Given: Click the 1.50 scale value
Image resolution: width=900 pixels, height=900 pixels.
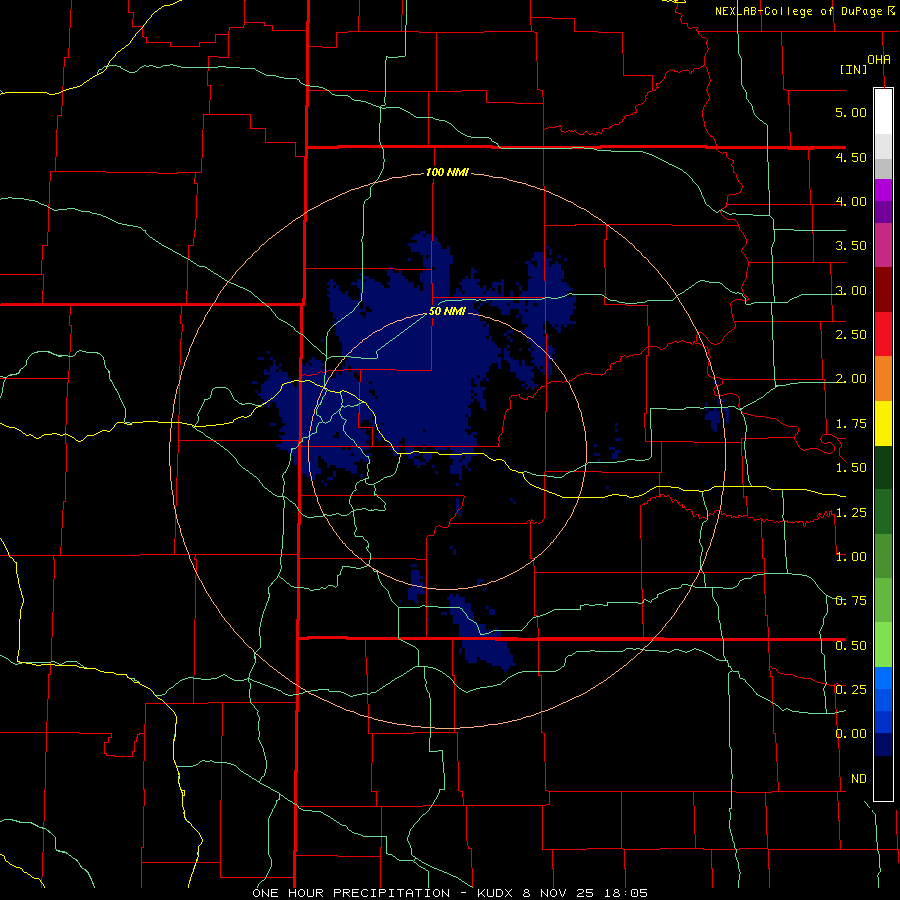Looking at the screenshot, I should pos(851,468).
